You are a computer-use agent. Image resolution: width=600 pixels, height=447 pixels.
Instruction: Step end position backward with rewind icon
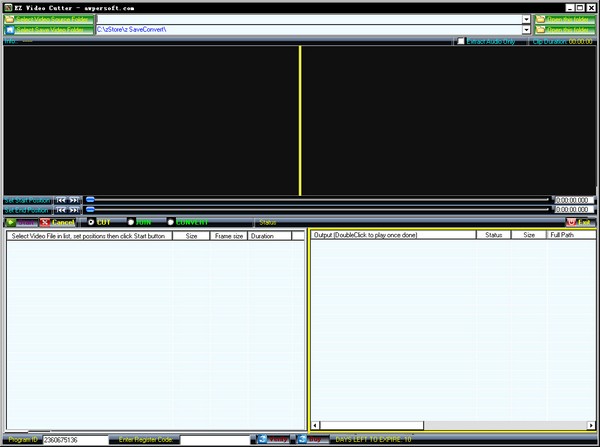tap(60, 210)
